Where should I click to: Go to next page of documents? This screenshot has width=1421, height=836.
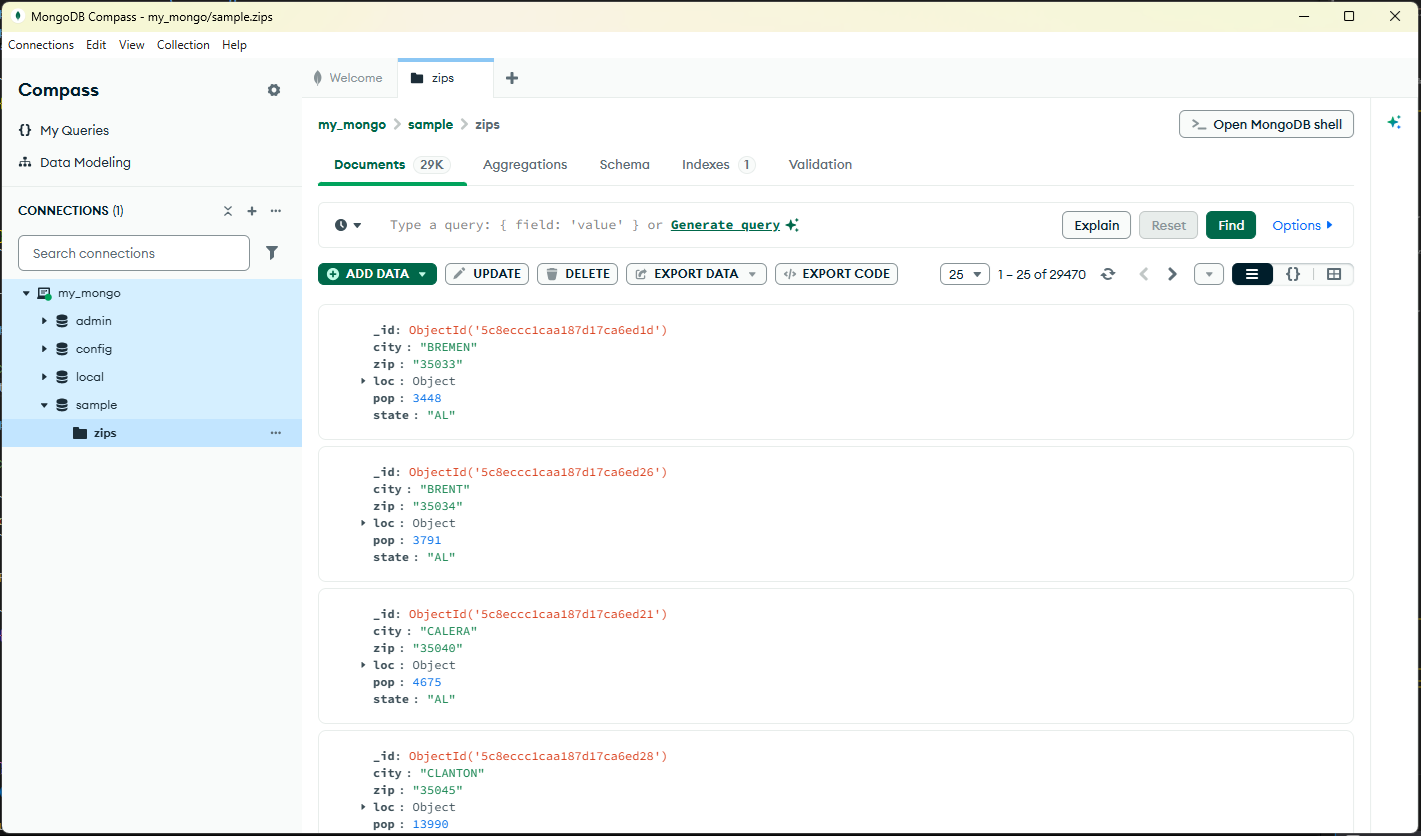point(1172,273)
